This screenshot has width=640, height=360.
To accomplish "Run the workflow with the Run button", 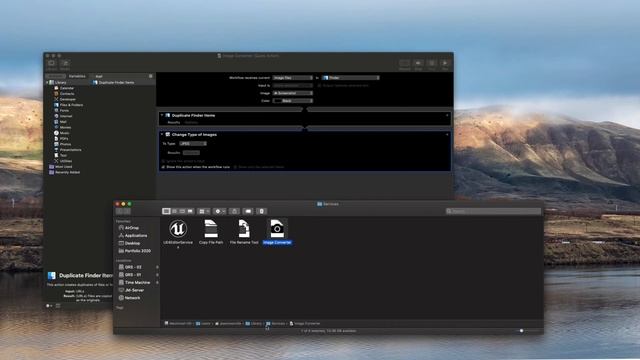I will point(445,63).
